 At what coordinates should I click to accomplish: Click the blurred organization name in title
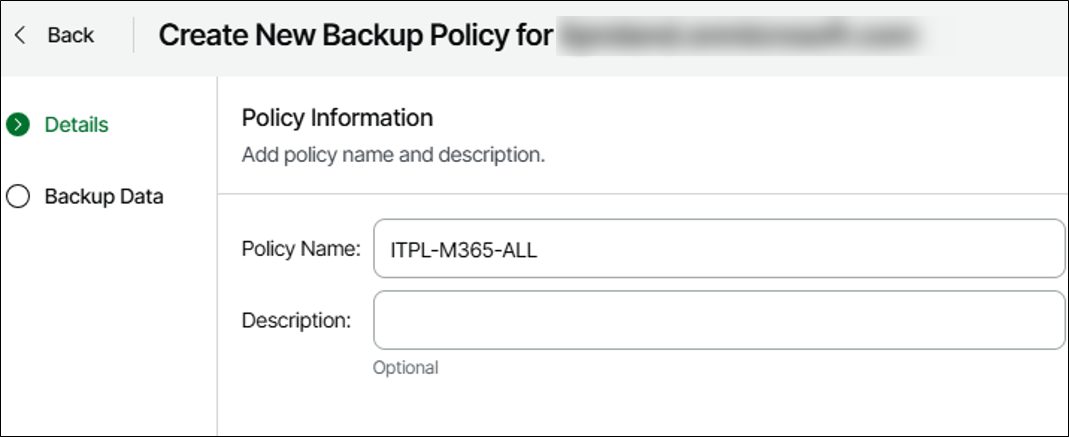[x=738, y=36]
